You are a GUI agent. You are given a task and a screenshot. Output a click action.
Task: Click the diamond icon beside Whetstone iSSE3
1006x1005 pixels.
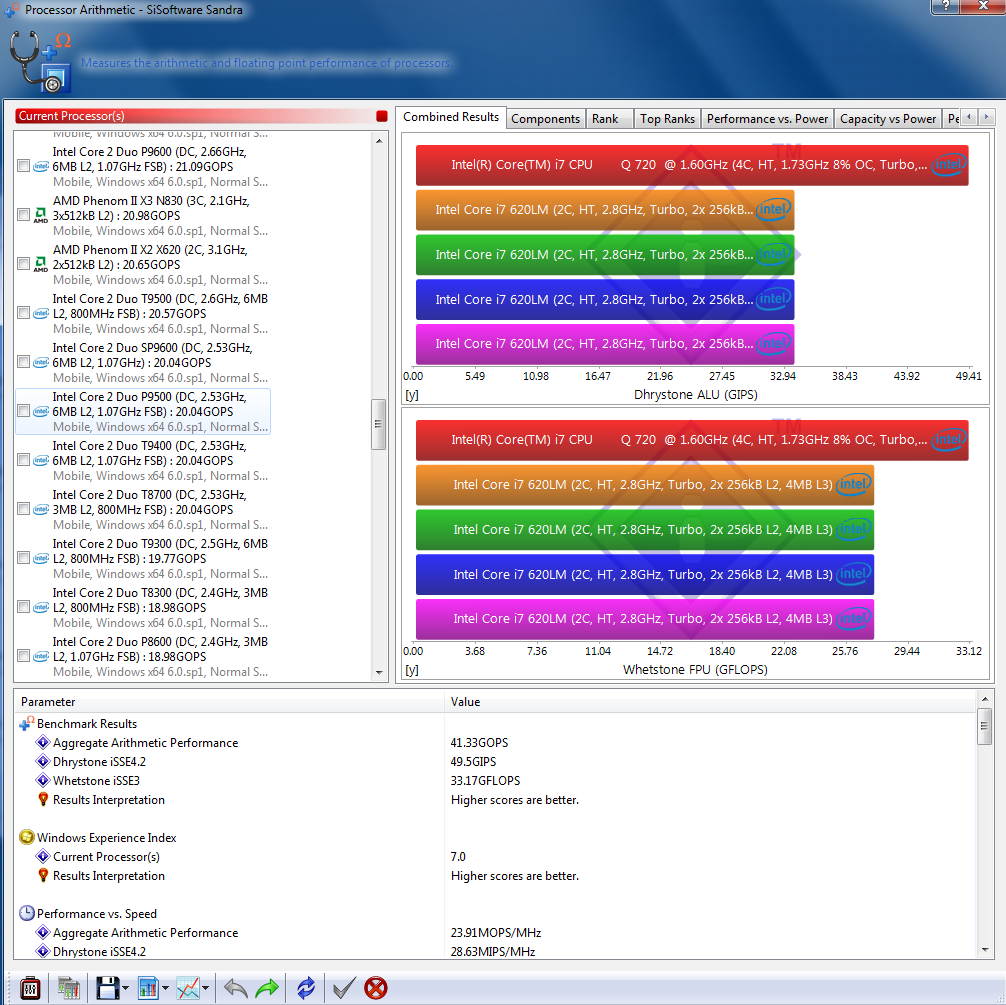[x=43, y=780]
